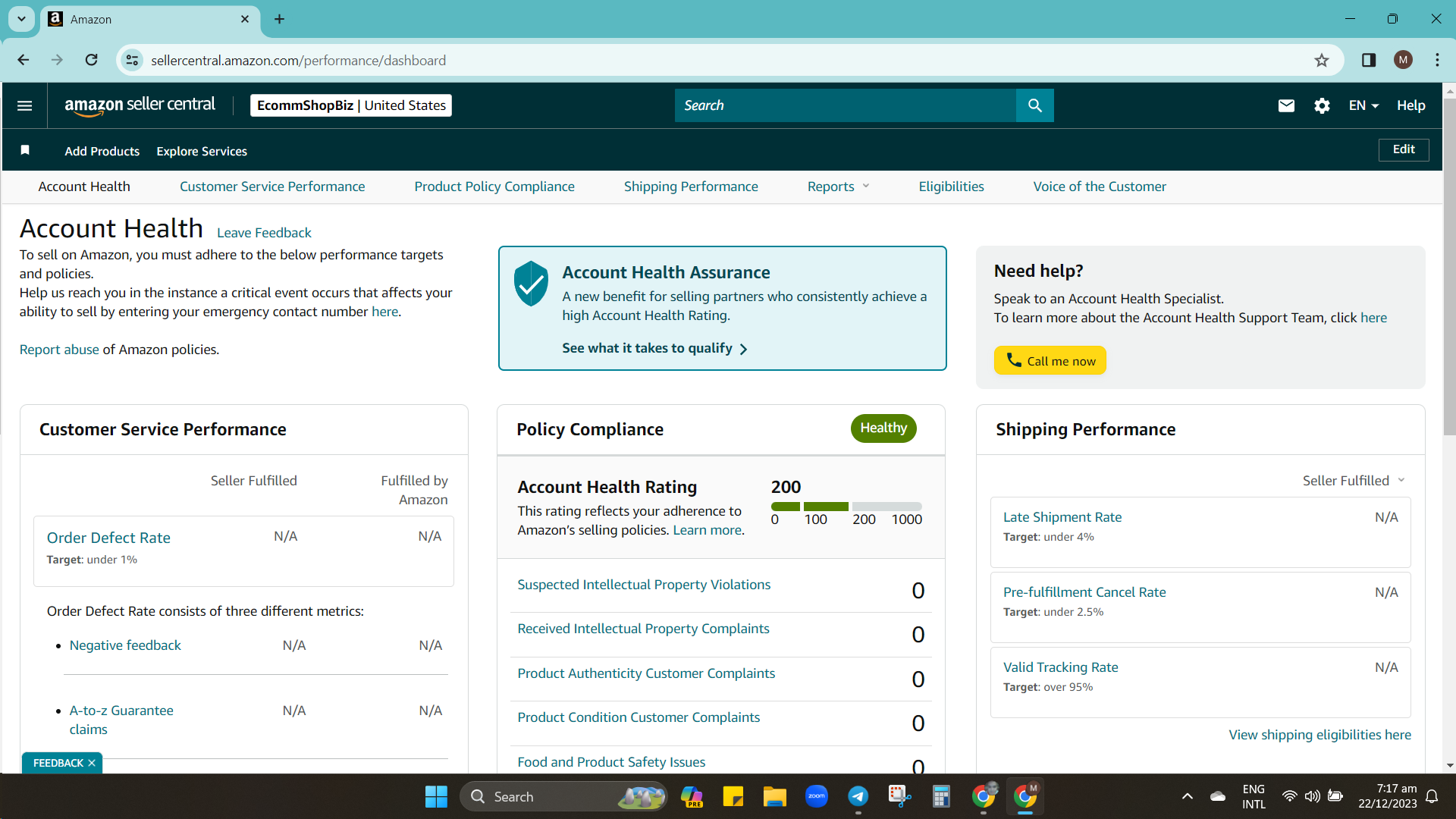The height and width of the screenshot is (819, 1456).
Task: Expand the Reports dropdown menu
Action: pos(838,187)
